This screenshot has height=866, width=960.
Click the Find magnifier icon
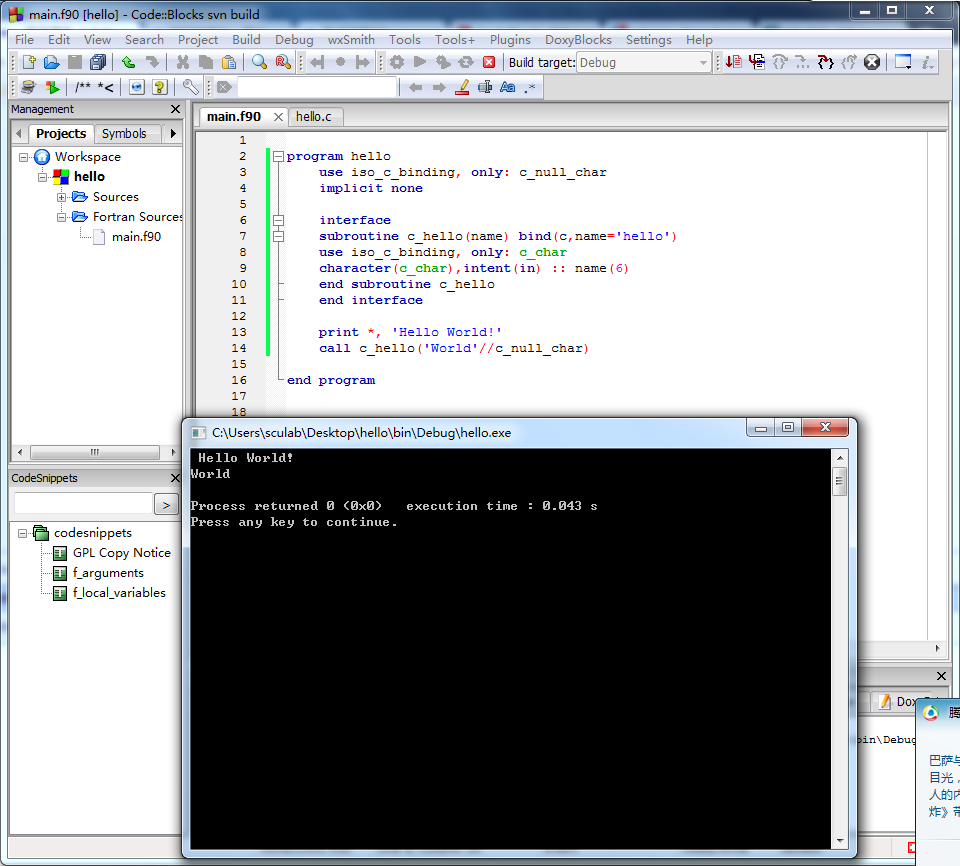(260, 62)
